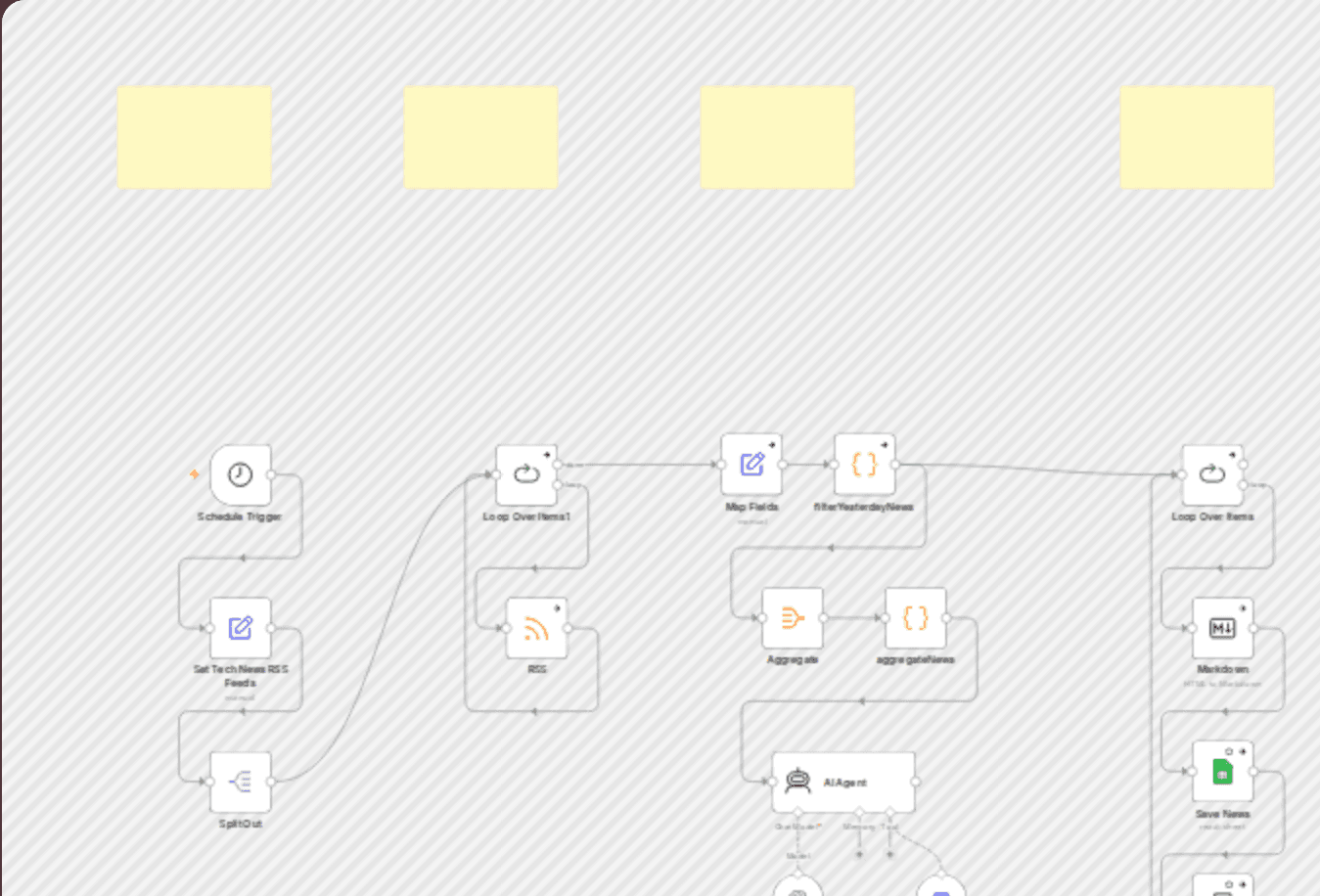Click the "Loop Over Items1" label text

tap(526, 516)
